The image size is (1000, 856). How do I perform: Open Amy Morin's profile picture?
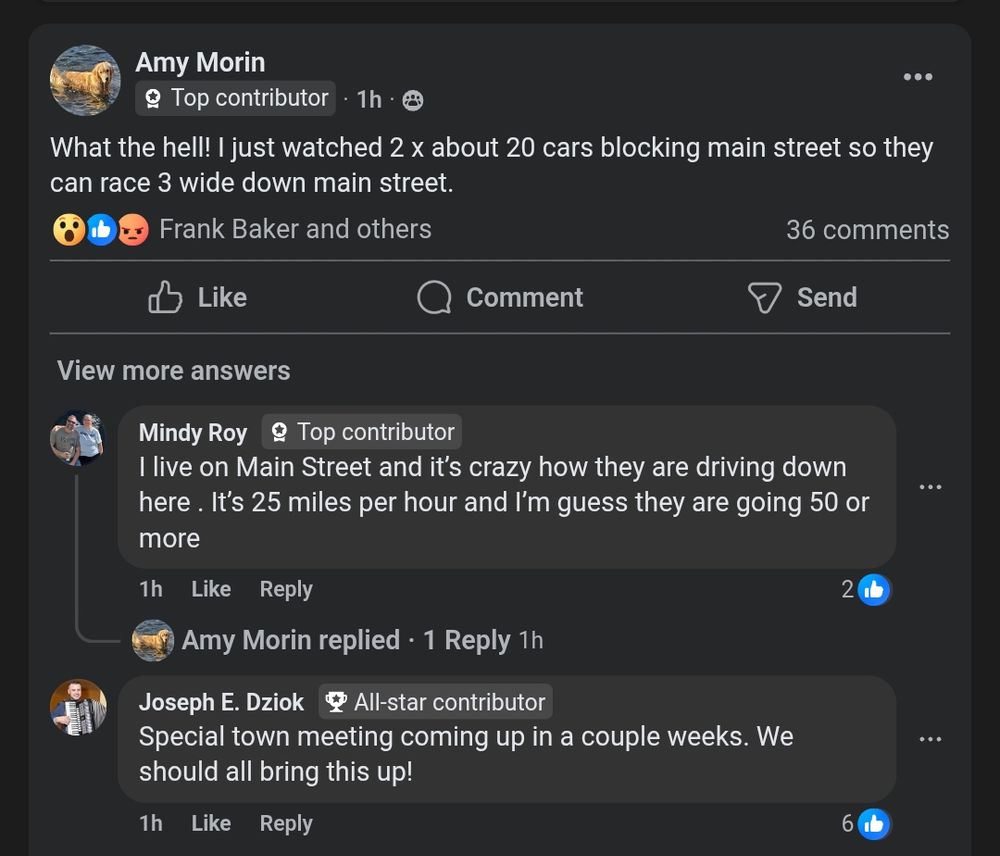pos(85,80)
